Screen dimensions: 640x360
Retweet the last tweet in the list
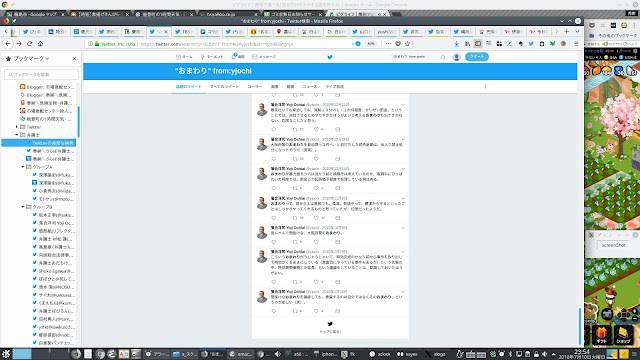point(295,311)
